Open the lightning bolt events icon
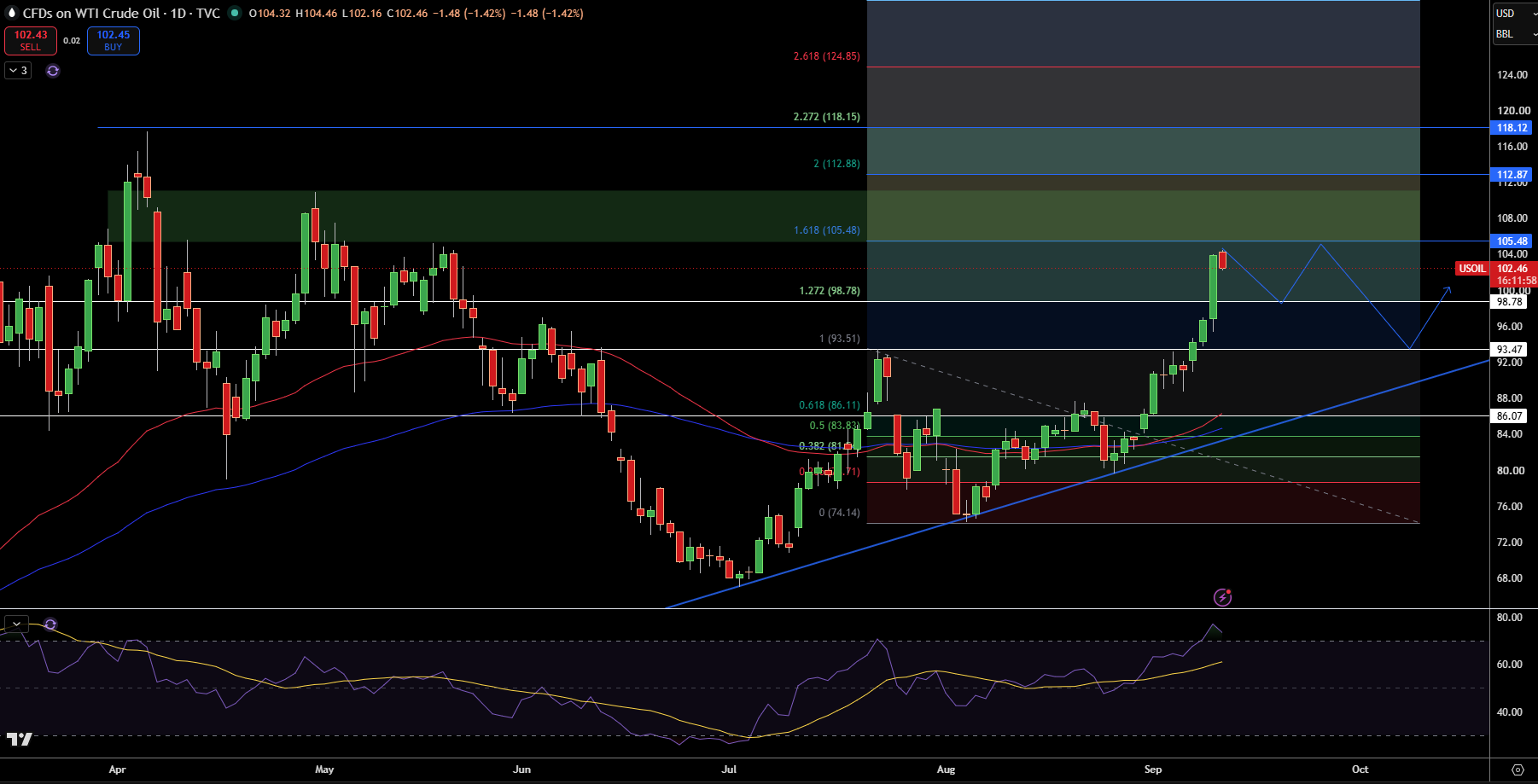 pos(1222,597)
